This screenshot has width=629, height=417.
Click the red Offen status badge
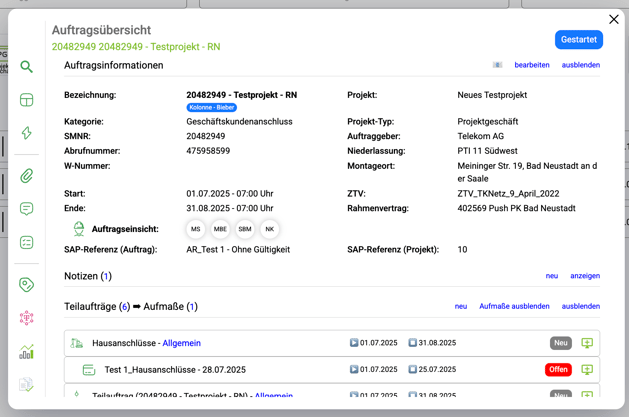(x=558, y=370)
